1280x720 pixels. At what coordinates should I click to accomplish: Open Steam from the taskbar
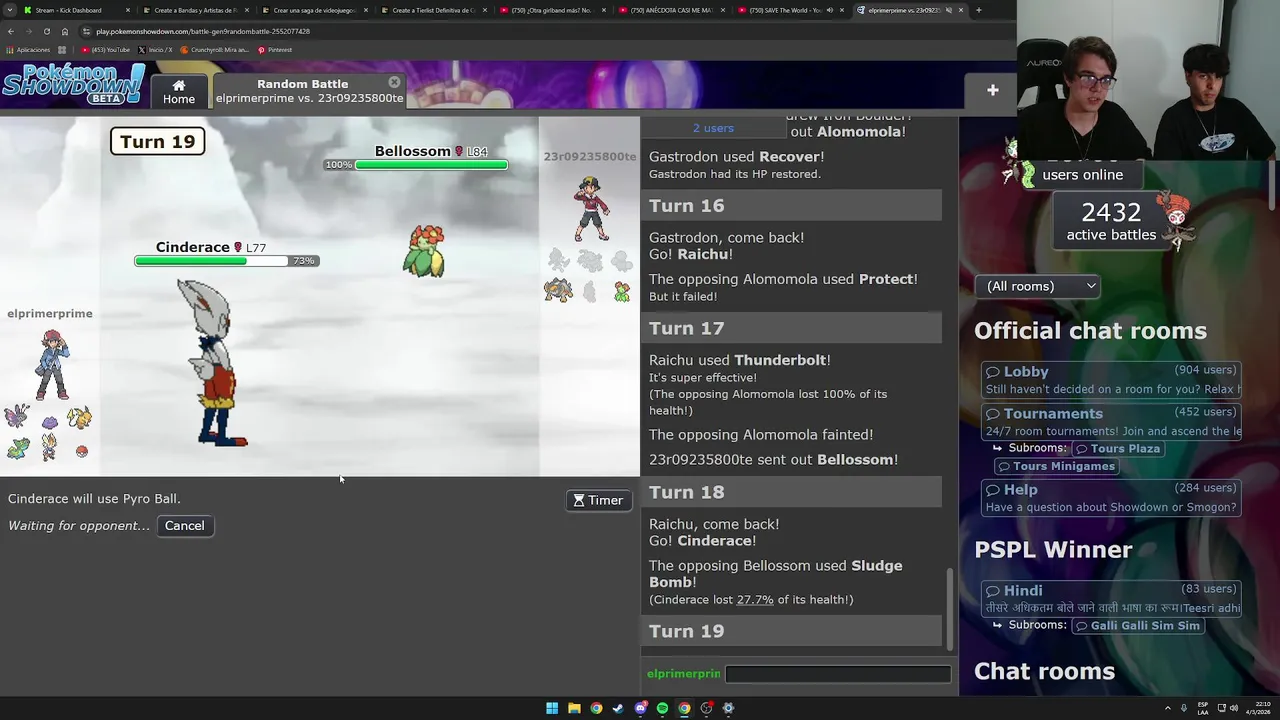click(x=618, y=708)
